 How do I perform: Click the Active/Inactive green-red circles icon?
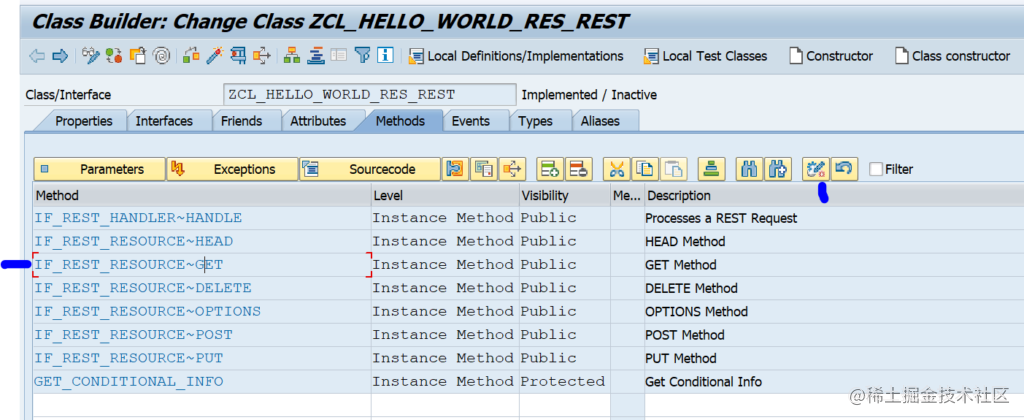(114, 56)
